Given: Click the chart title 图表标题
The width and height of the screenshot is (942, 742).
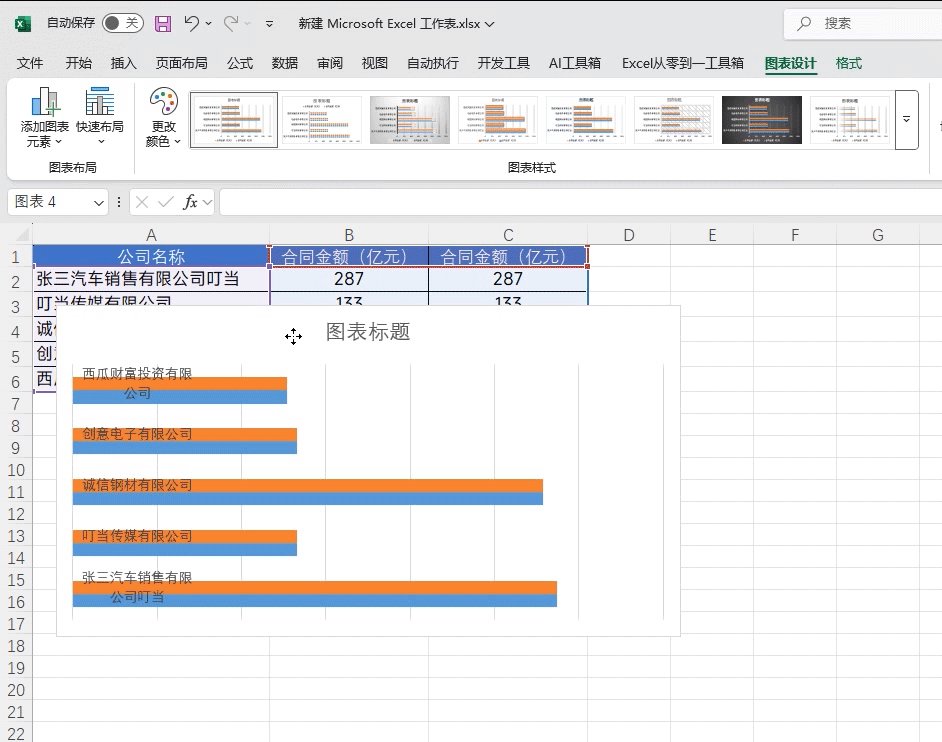Looking at the screenshot, I should coord(368,332).
